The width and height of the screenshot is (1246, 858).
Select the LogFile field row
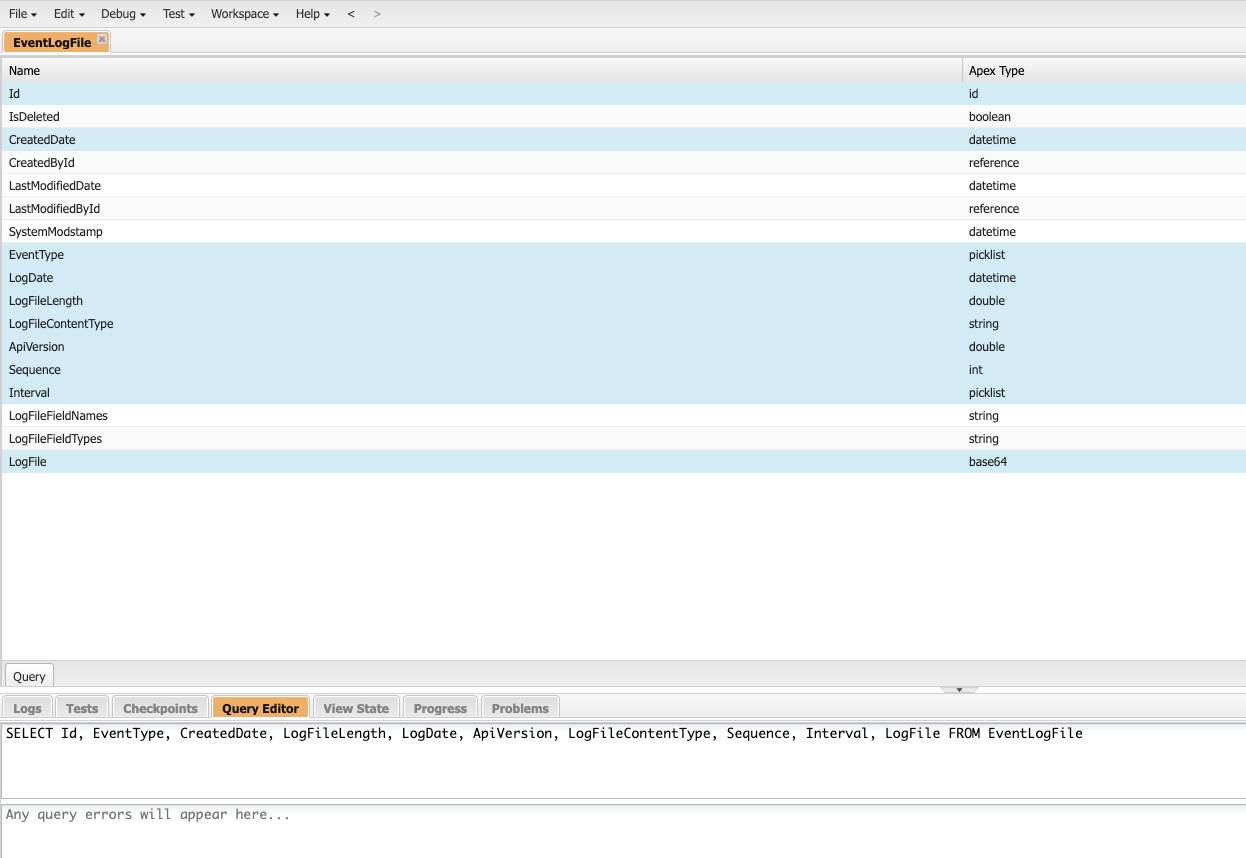(x=623, y=462)
